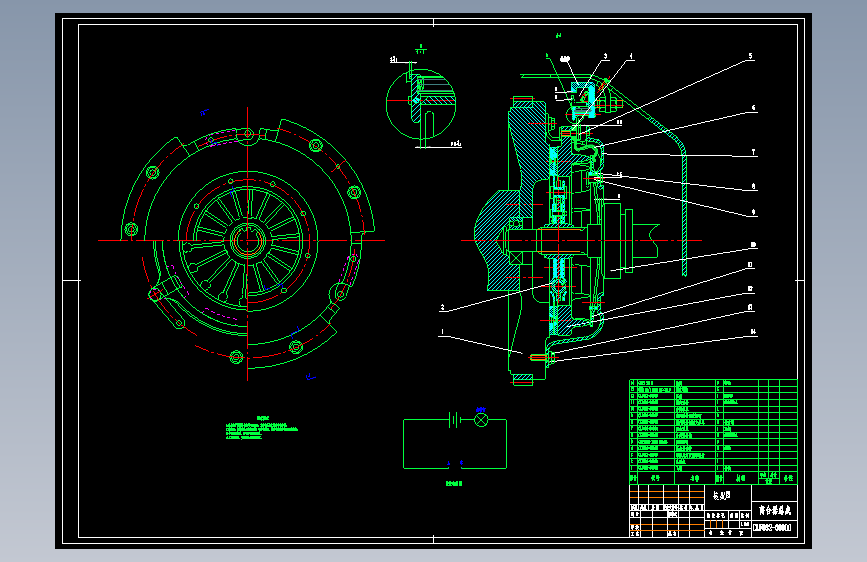The height and width of the screenshot is (562, 867).
Task: Select callout number 4 above the section view
Action: 631,56
